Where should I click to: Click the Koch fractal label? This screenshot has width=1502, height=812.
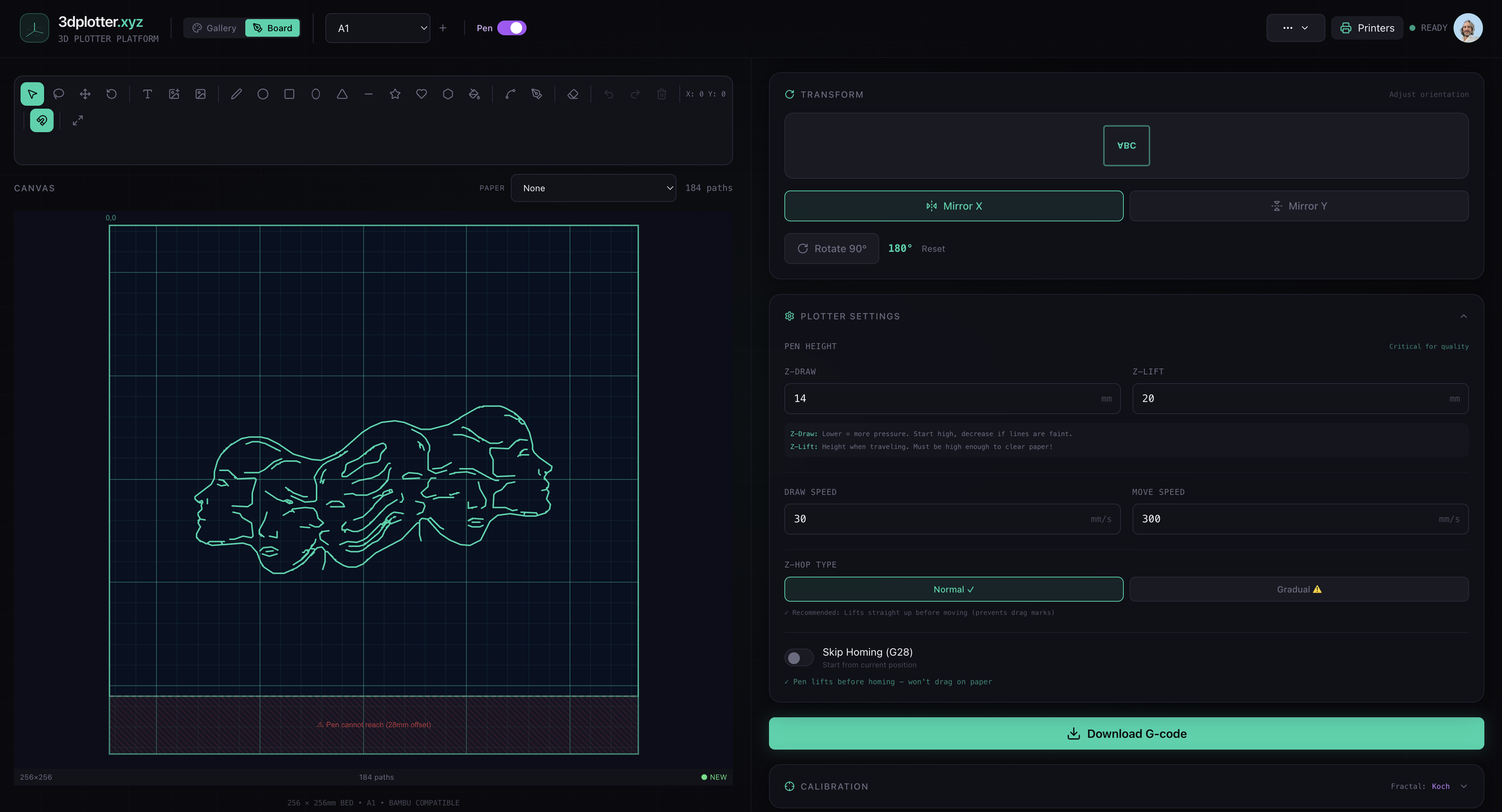(1441, 786)
